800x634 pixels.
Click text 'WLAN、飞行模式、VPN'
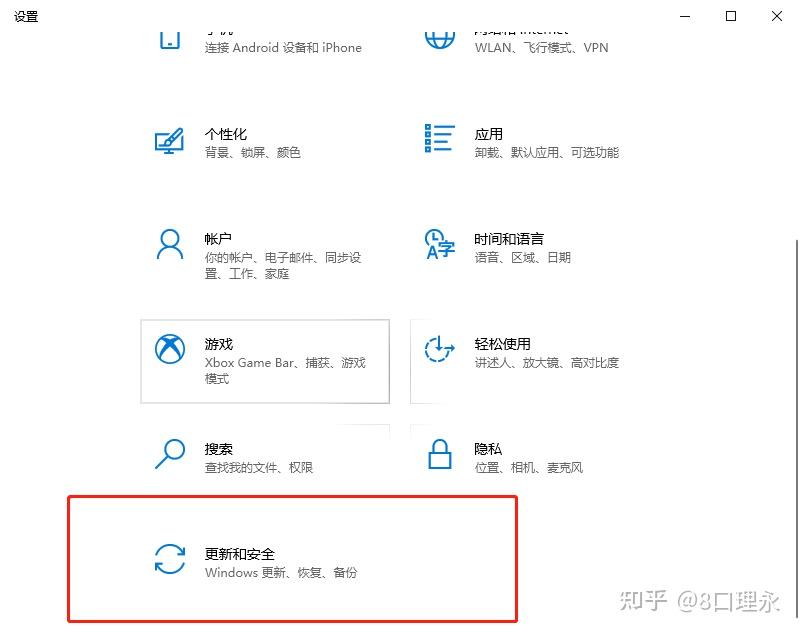541,48
